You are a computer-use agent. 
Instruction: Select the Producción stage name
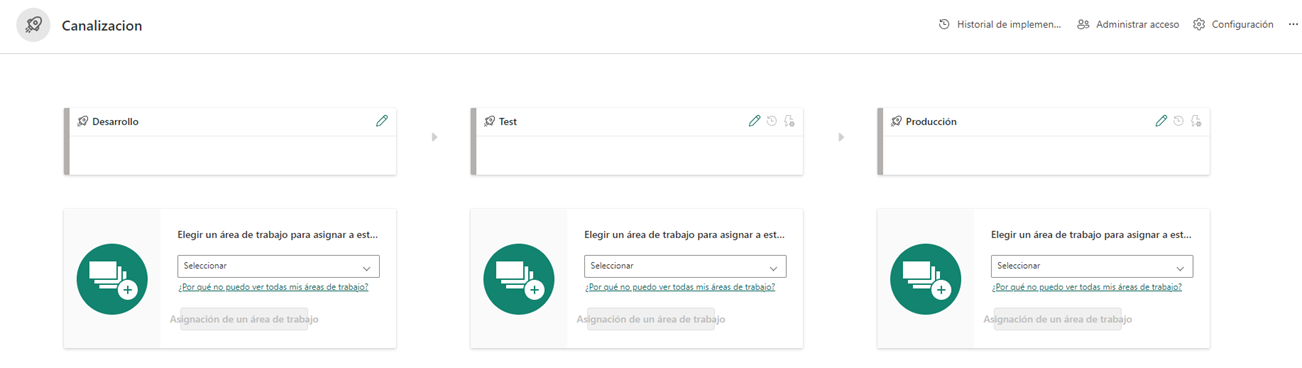click(931, 122)
